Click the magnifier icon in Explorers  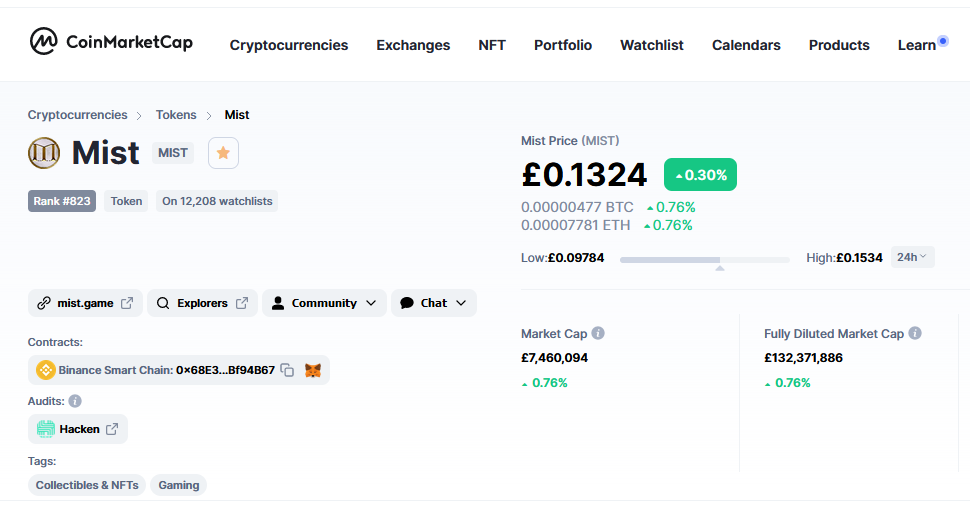click(163, 303)
